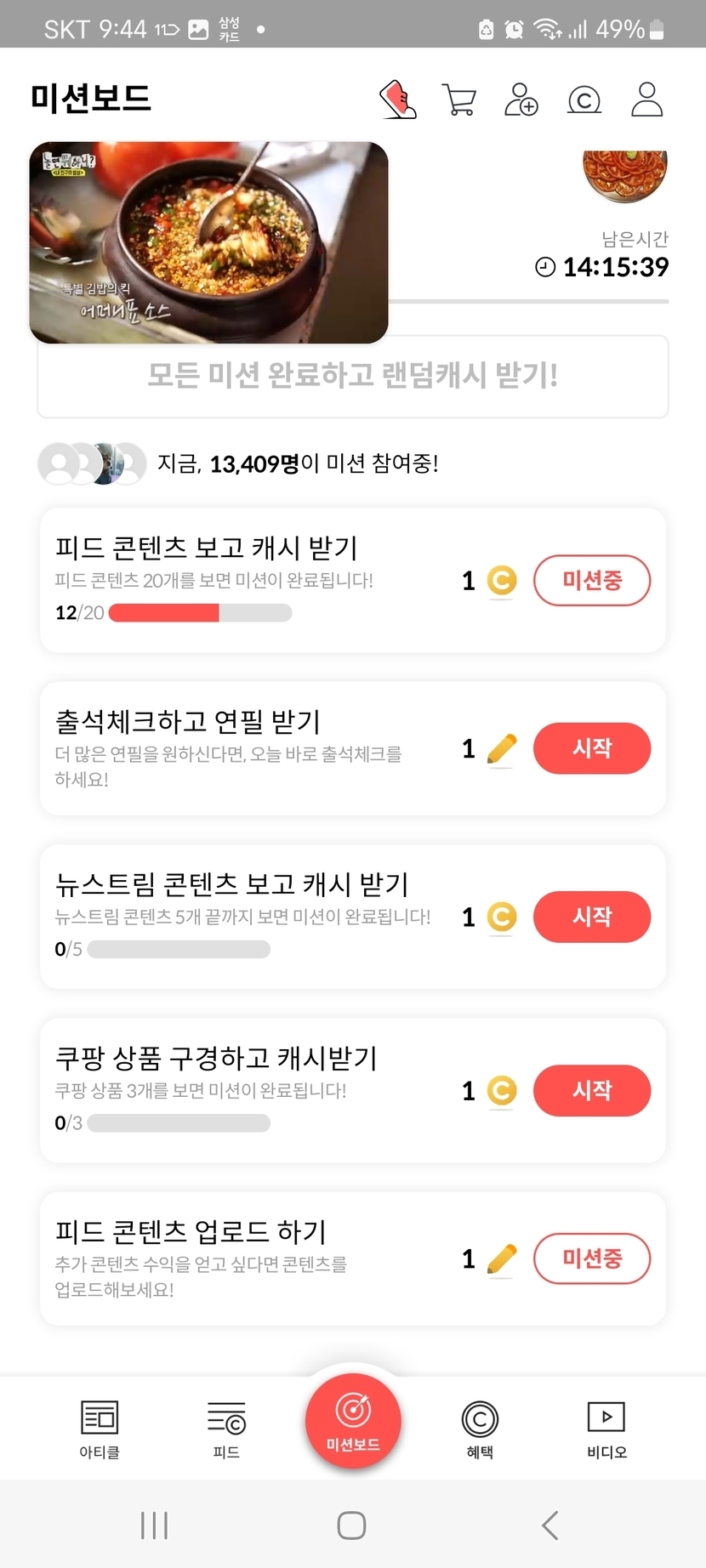
Task: Open the red sneaker step-counter icon
Action: (x=398, y=99)
